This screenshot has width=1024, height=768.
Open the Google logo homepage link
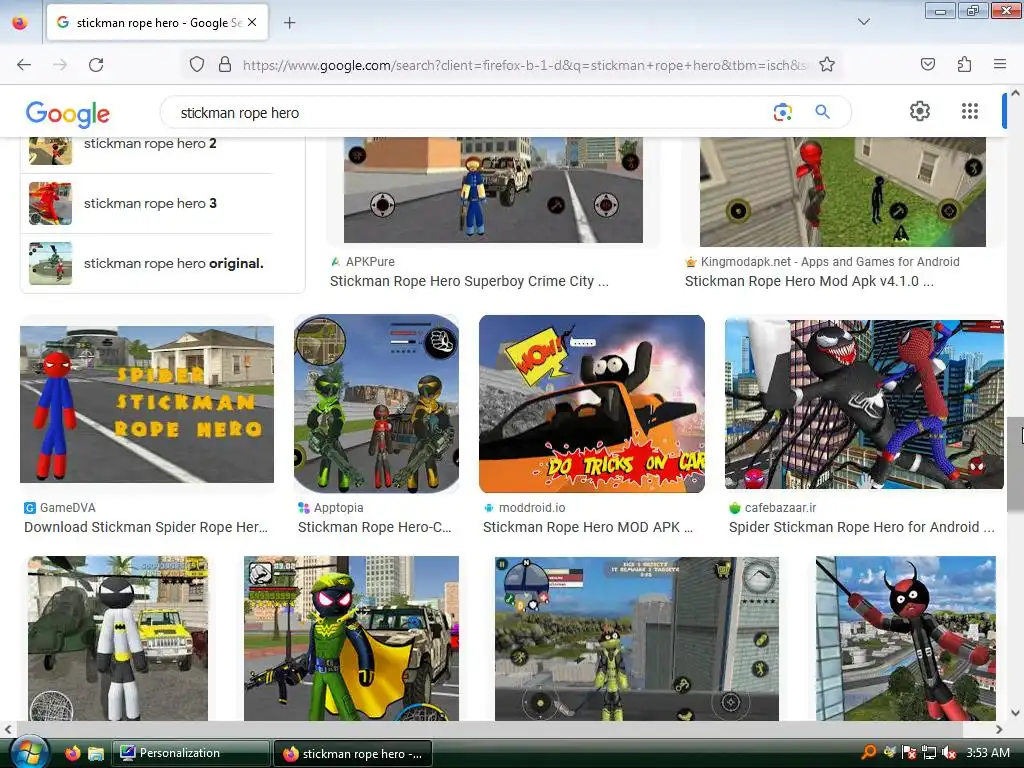tap(68, 114)
